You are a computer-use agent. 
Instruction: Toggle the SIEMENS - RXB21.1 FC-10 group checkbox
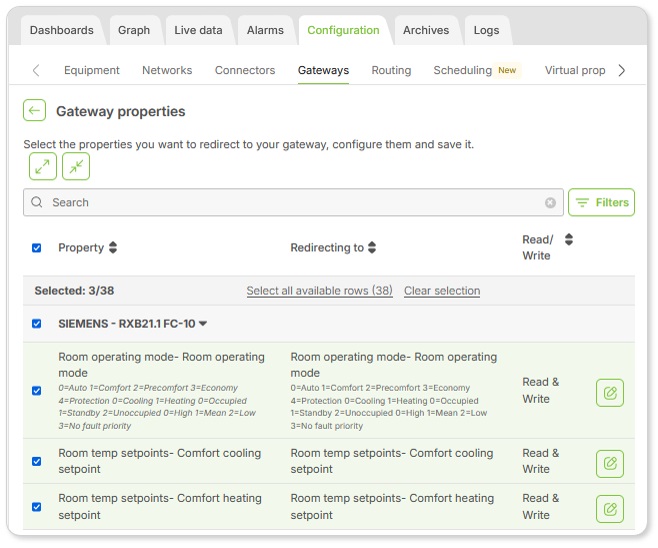click(x=37, y=324)
